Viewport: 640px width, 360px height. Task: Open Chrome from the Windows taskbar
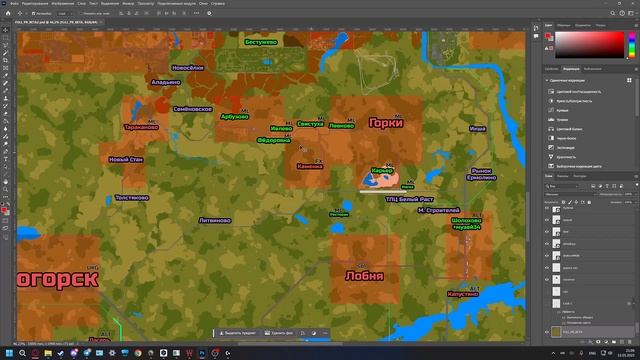point(138,353)
